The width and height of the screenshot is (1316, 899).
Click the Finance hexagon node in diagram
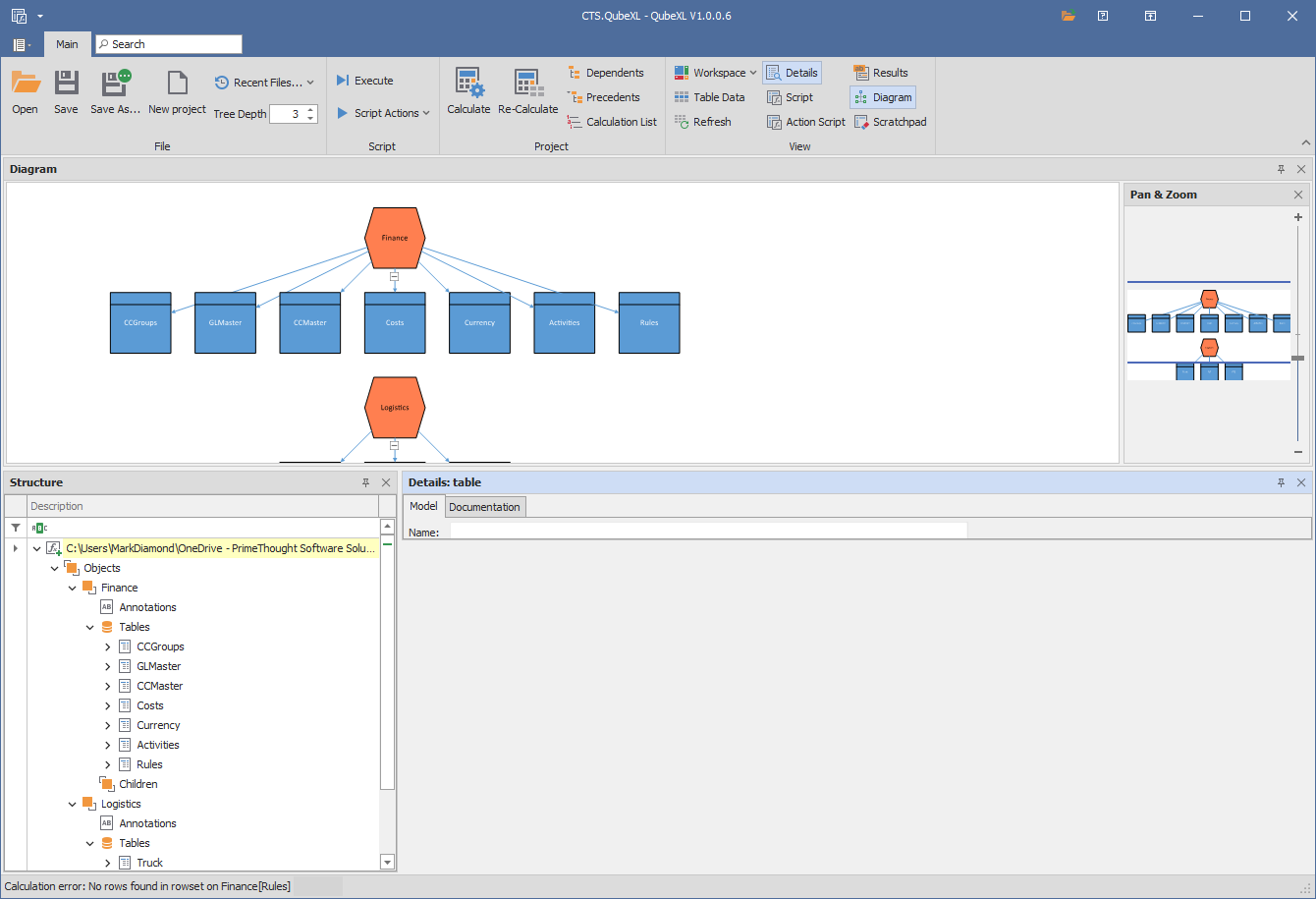click(x=395, y=238)
